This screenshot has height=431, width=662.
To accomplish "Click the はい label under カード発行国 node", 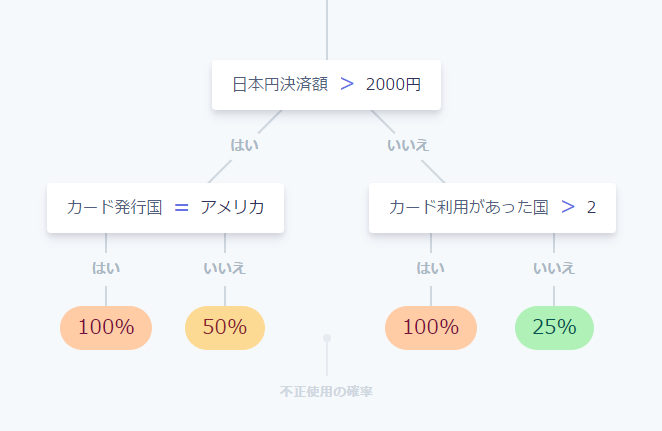I will (106, 268).
